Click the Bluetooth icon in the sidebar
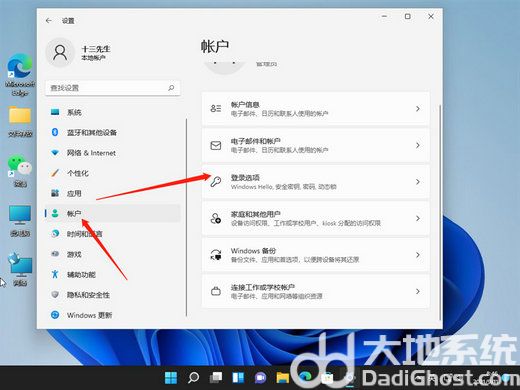Viewport: 520px width, 390px height. tap(55, 132)
